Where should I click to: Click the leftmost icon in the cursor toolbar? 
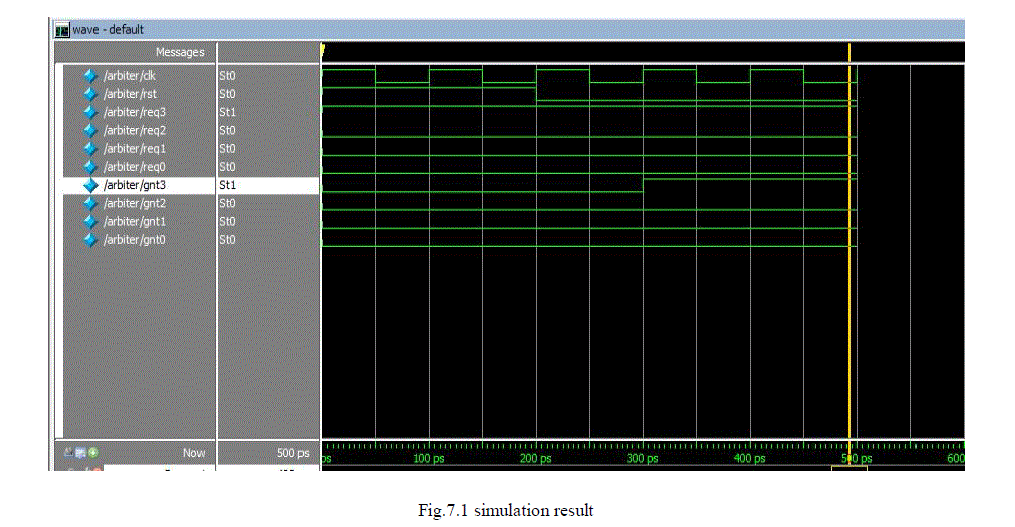click(68, 453)
